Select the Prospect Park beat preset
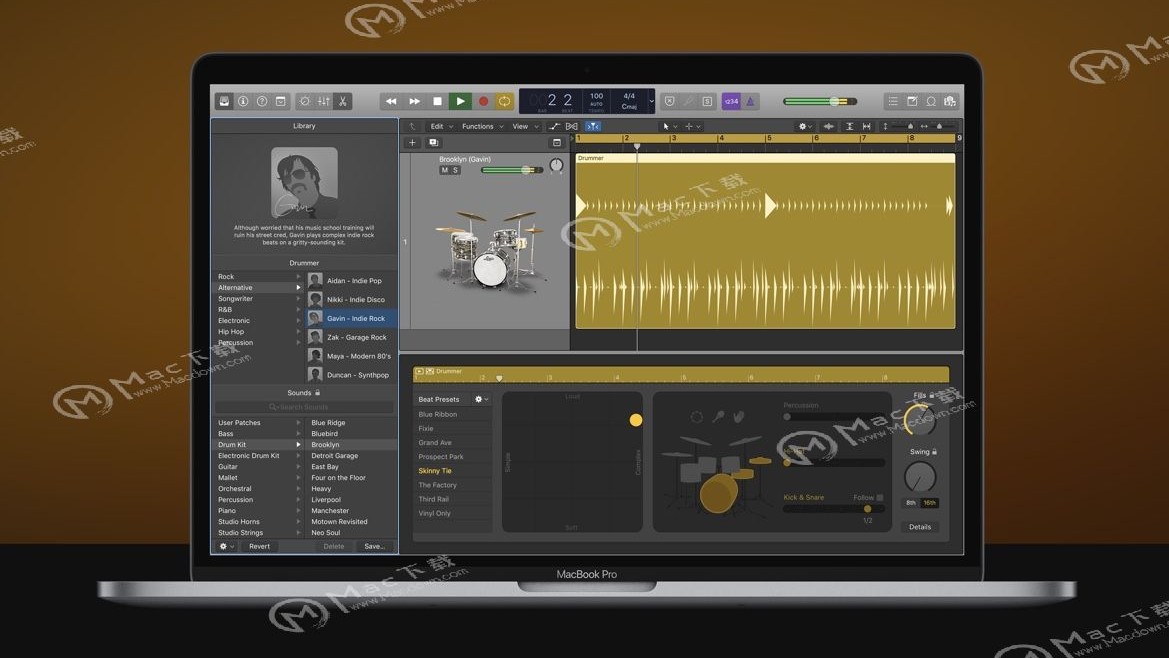Screen dimensions: 1169x658 click(441, 457)
